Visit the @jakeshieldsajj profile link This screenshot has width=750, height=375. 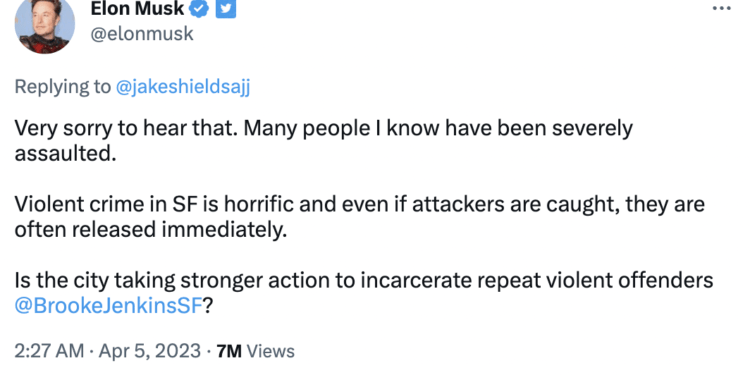point(183,87)
